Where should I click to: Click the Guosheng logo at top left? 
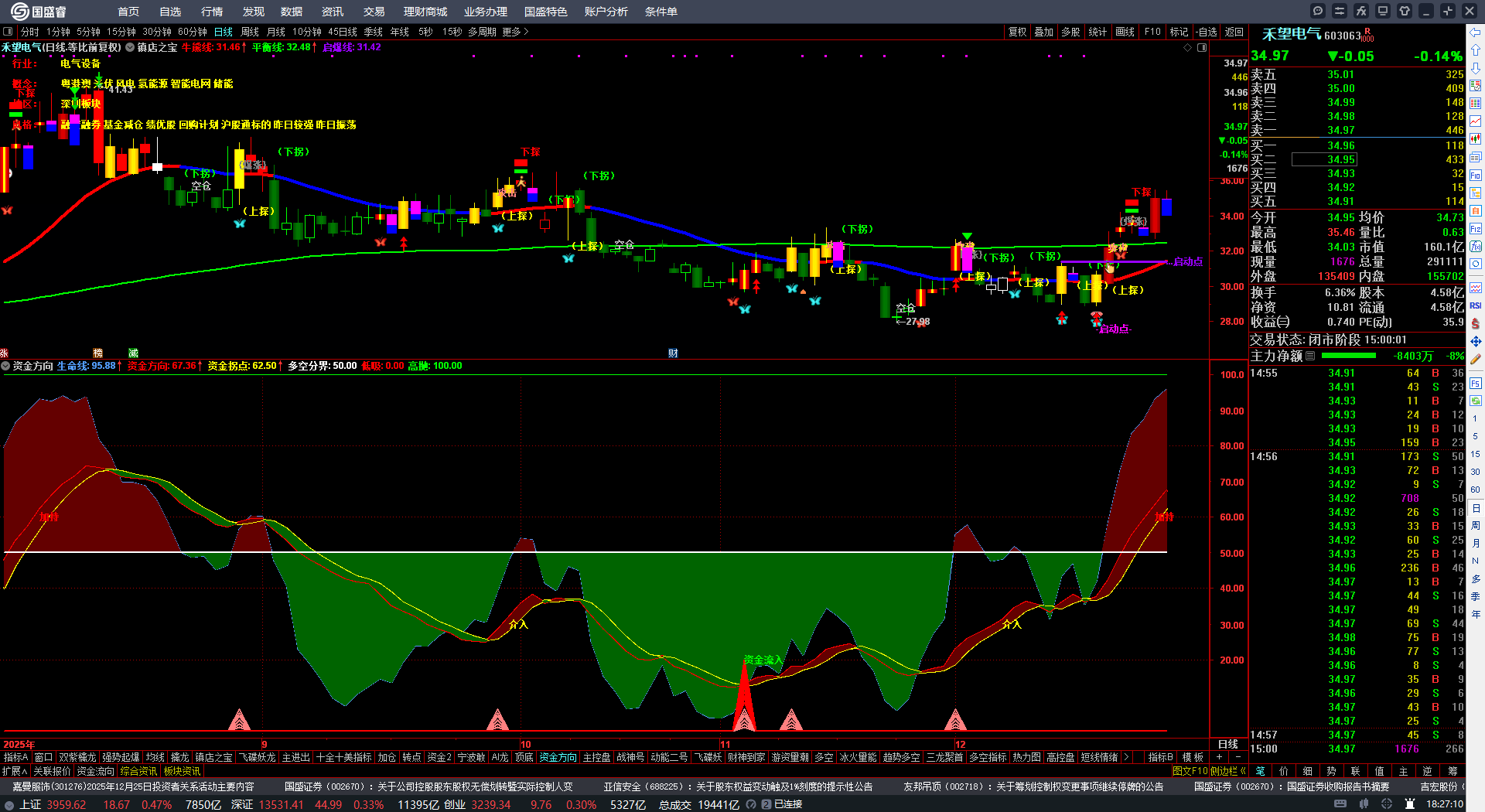point(39,12)
